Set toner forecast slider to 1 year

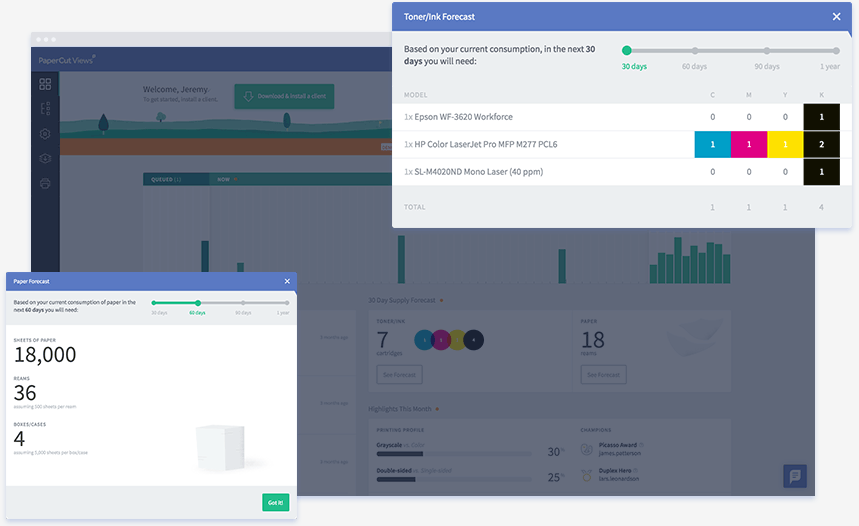tap(836, 50)
